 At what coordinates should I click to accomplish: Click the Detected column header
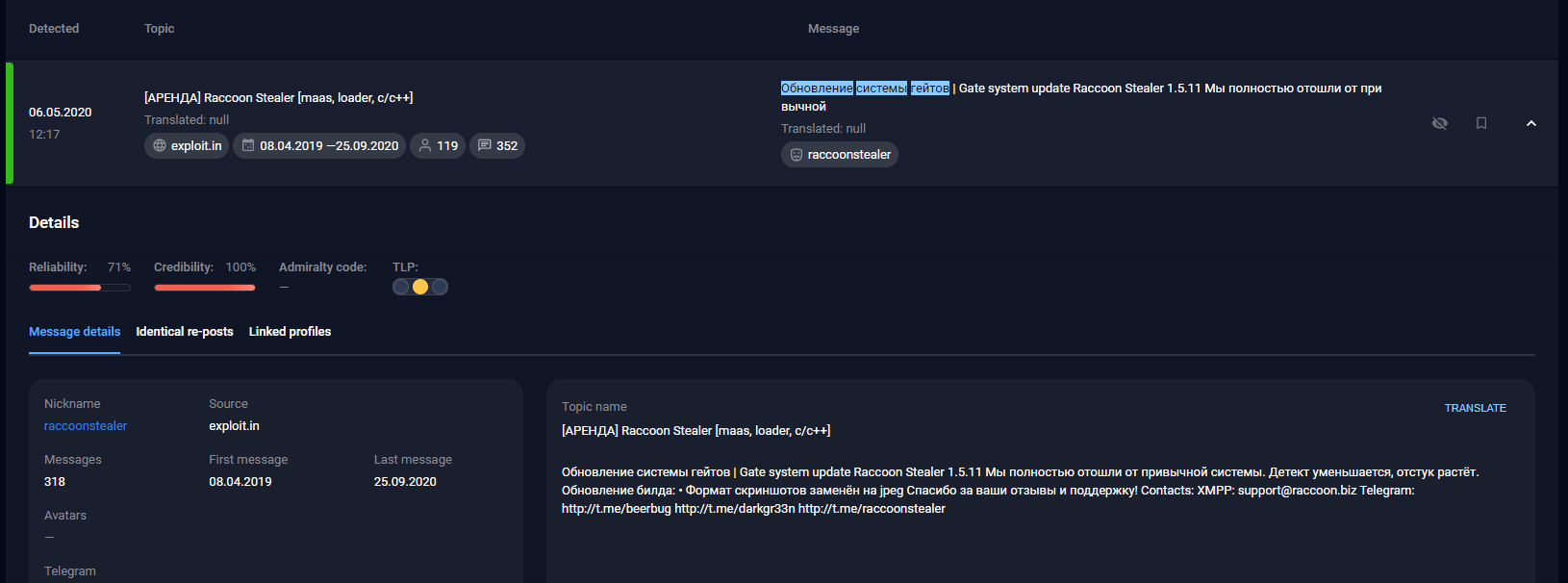54,29
